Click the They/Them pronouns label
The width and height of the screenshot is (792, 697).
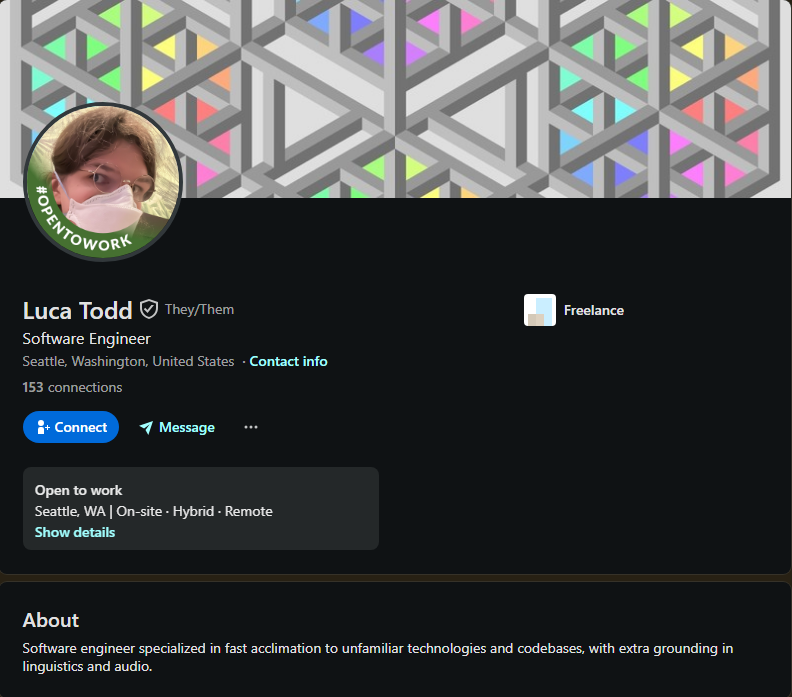[x=199, y=309]
